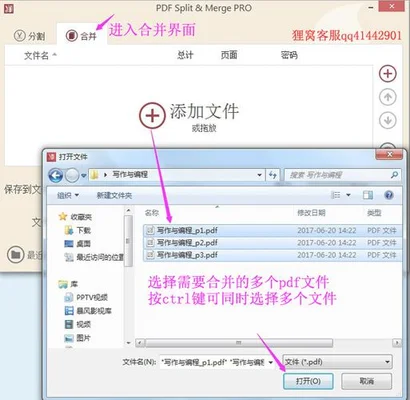Click the move up arrow icon in sidebar
The width and height of the screenshot is (410, 400).
388,97
